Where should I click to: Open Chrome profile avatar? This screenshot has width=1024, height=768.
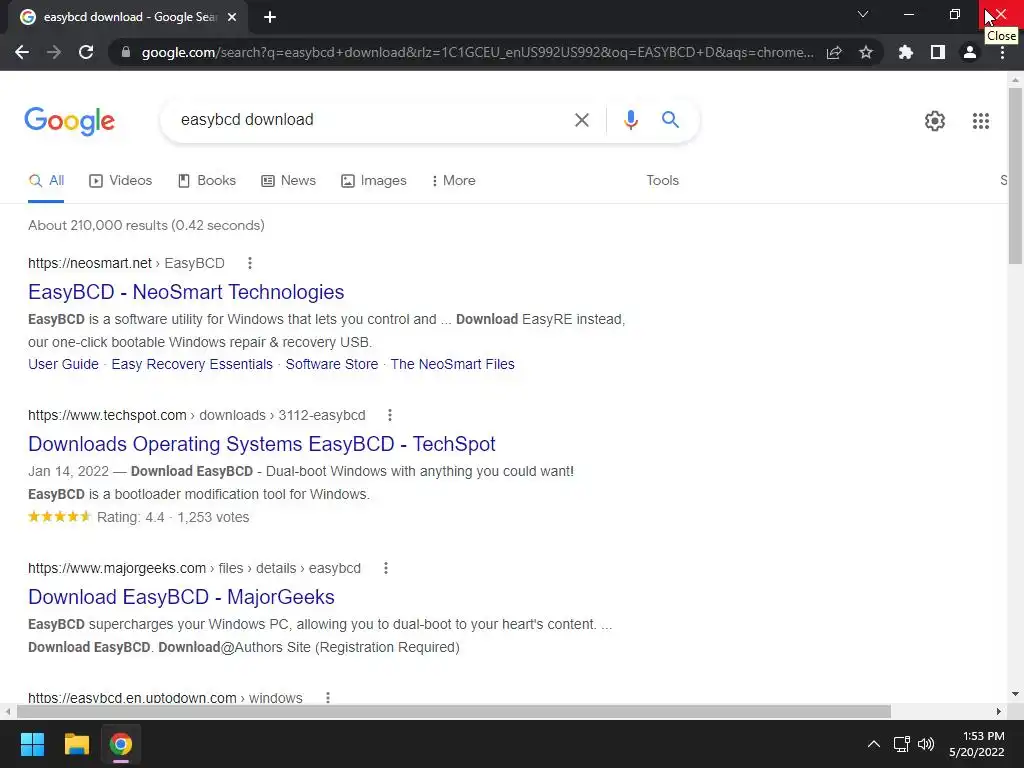970,52
